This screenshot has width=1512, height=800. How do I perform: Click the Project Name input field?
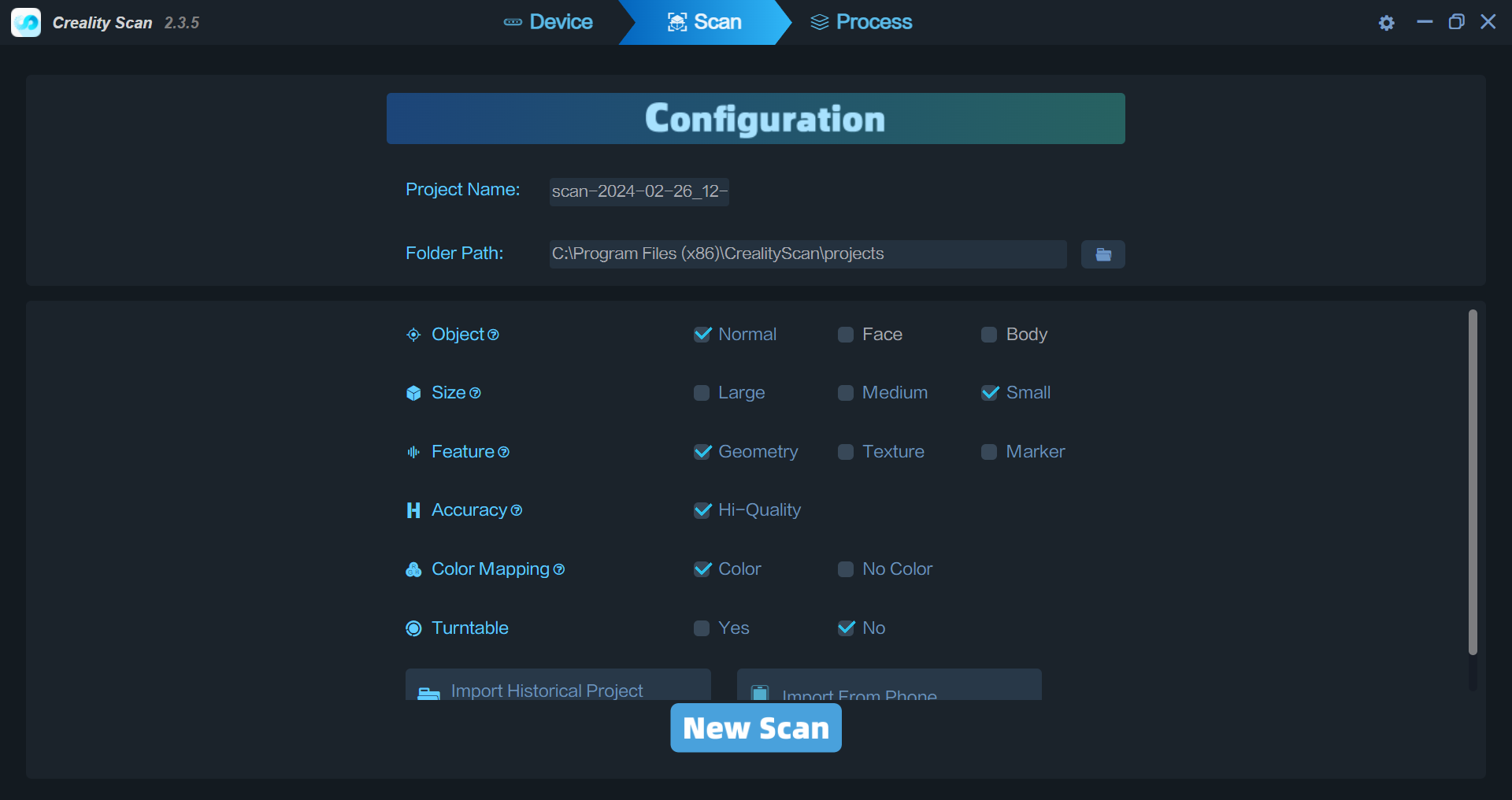pos(639,191)
